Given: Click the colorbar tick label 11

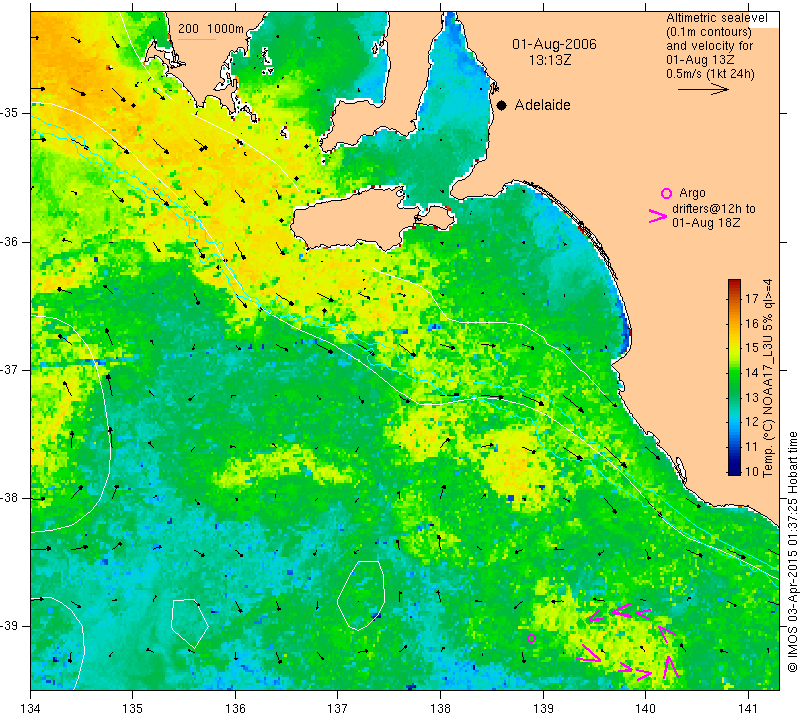Looking at the screenshot, I should 752,446.
